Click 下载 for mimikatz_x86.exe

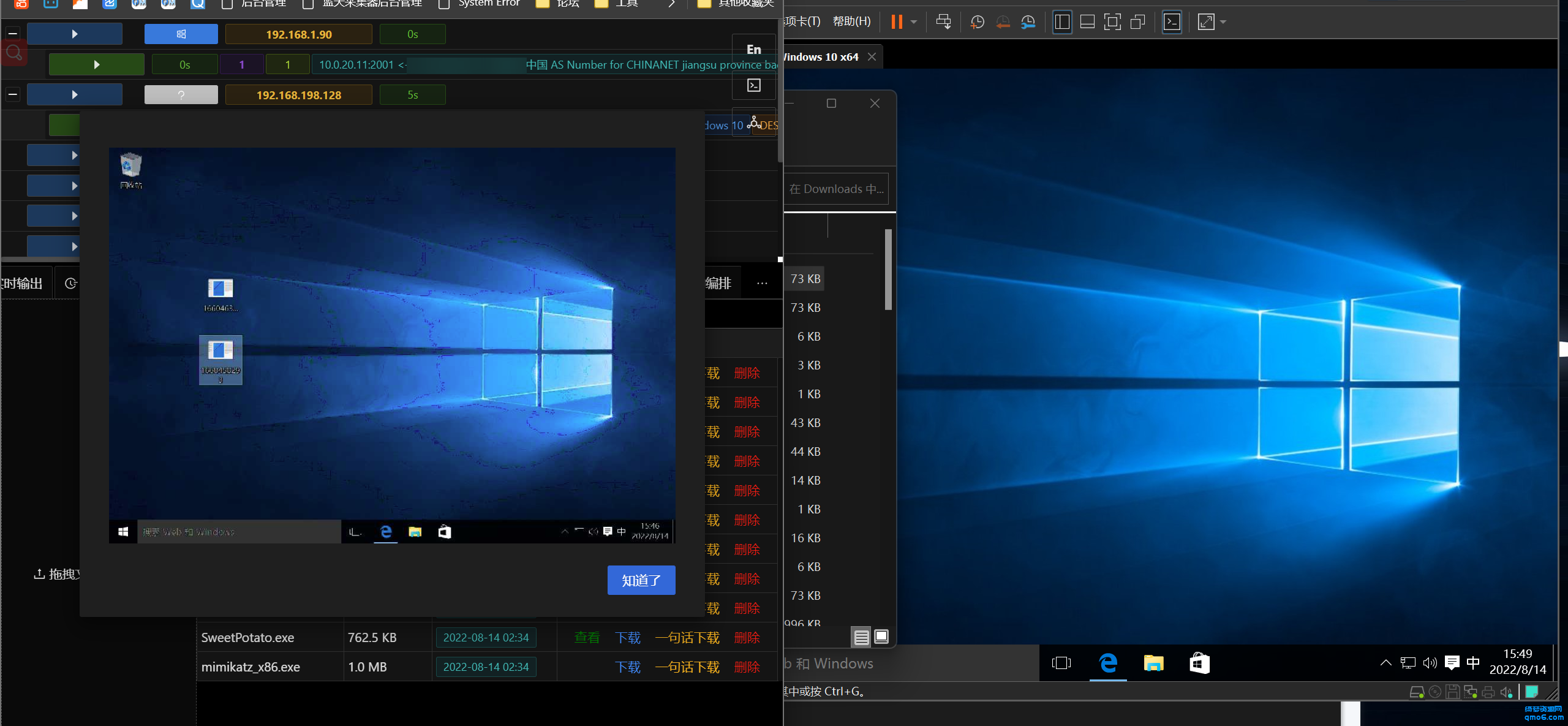(628, 667)
